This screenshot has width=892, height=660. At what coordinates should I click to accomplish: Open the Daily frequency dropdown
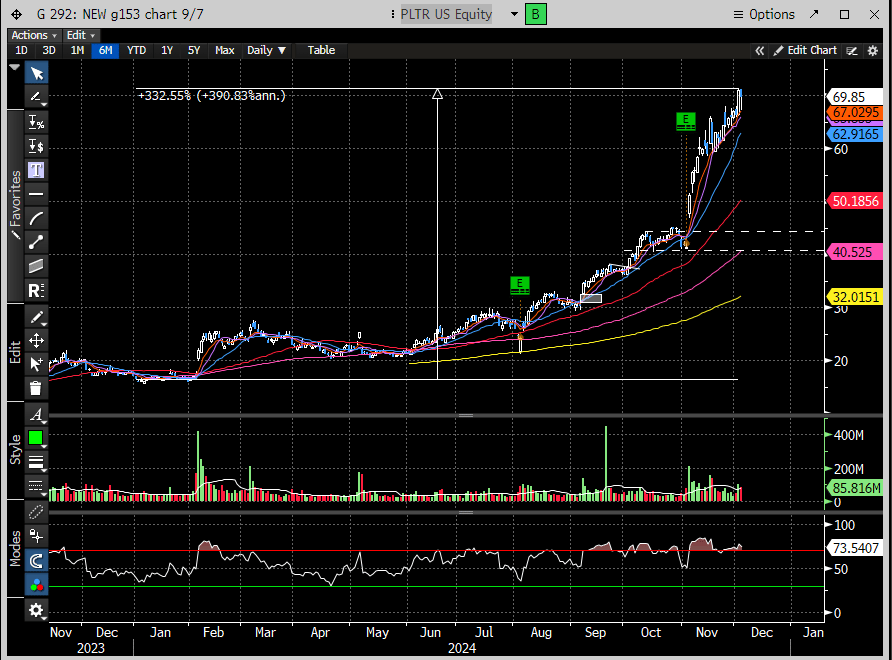pos(266,50)
